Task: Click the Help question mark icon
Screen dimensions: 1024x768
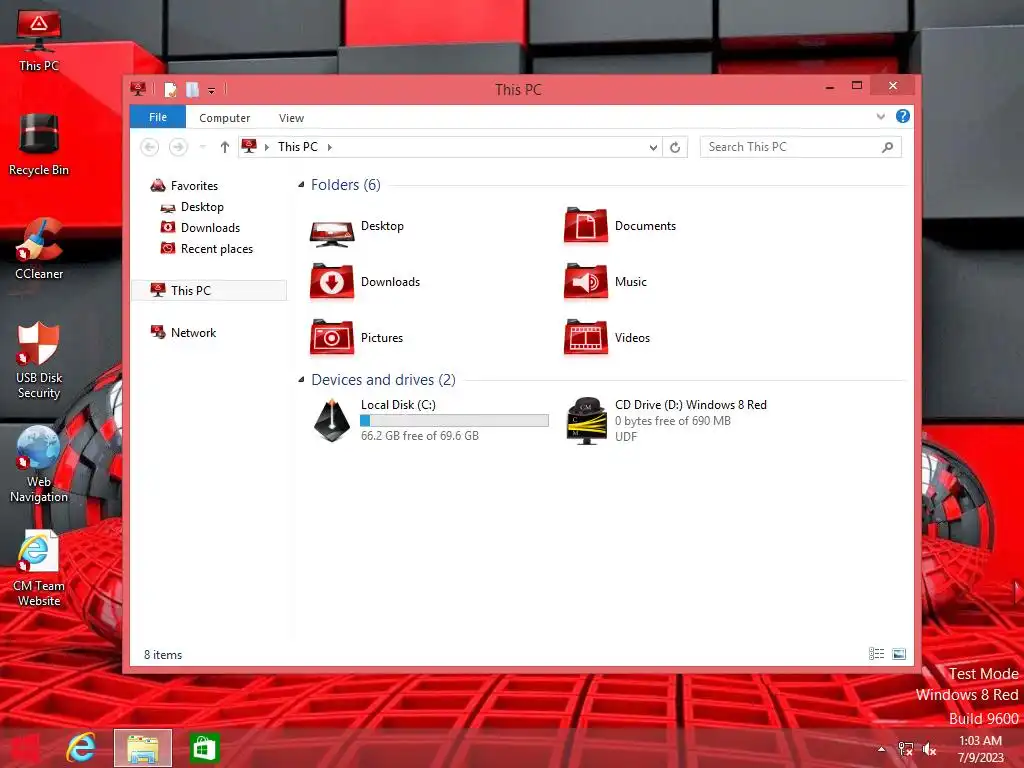Action: 903,116
